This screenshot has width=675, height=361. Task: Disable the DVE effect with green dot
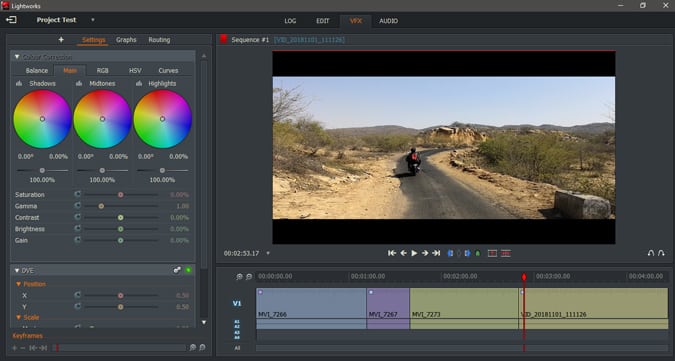click(x=188, y=270)
